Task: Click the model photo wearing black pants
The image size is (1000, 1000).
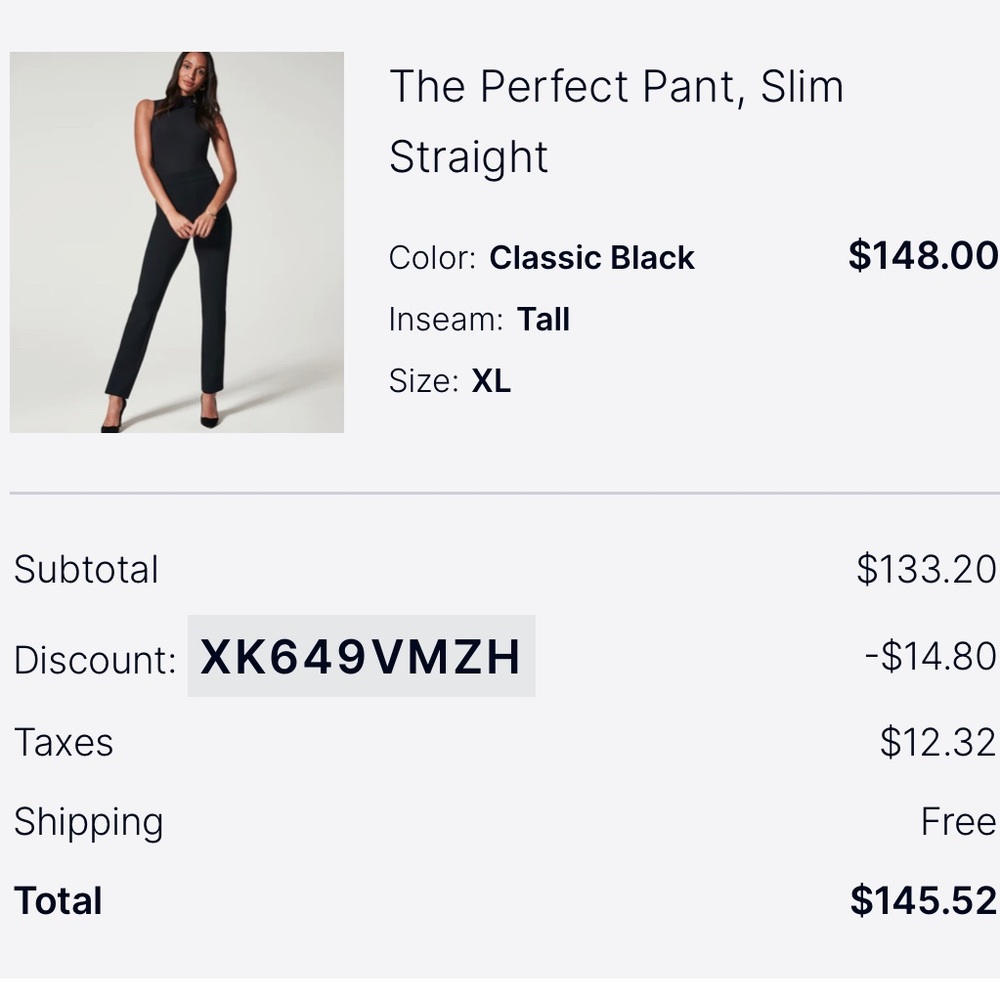Action: click(176, 240)
